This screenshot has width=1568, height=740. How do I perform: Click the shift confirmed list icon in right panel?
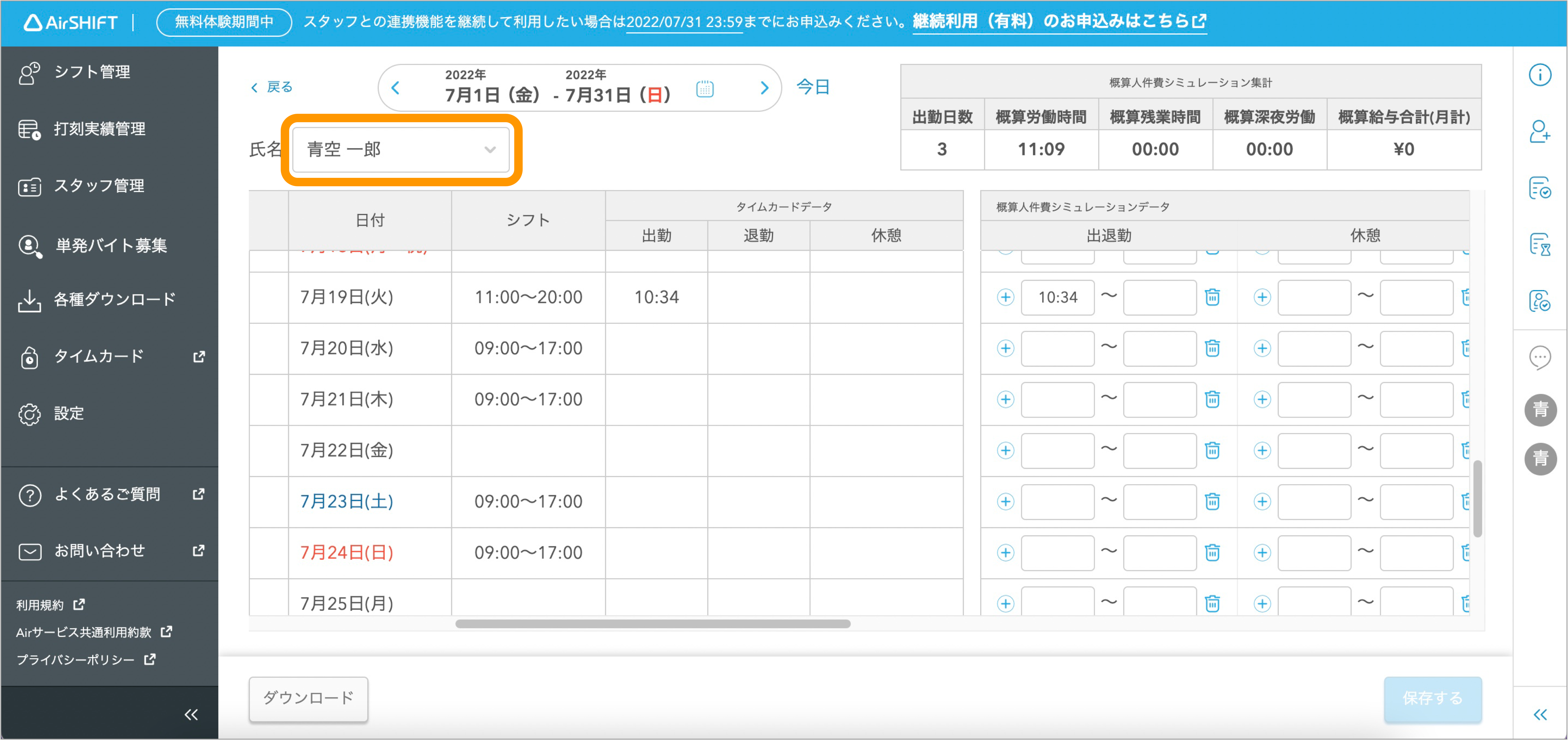pyautogui.click(x=1540, y=188)
